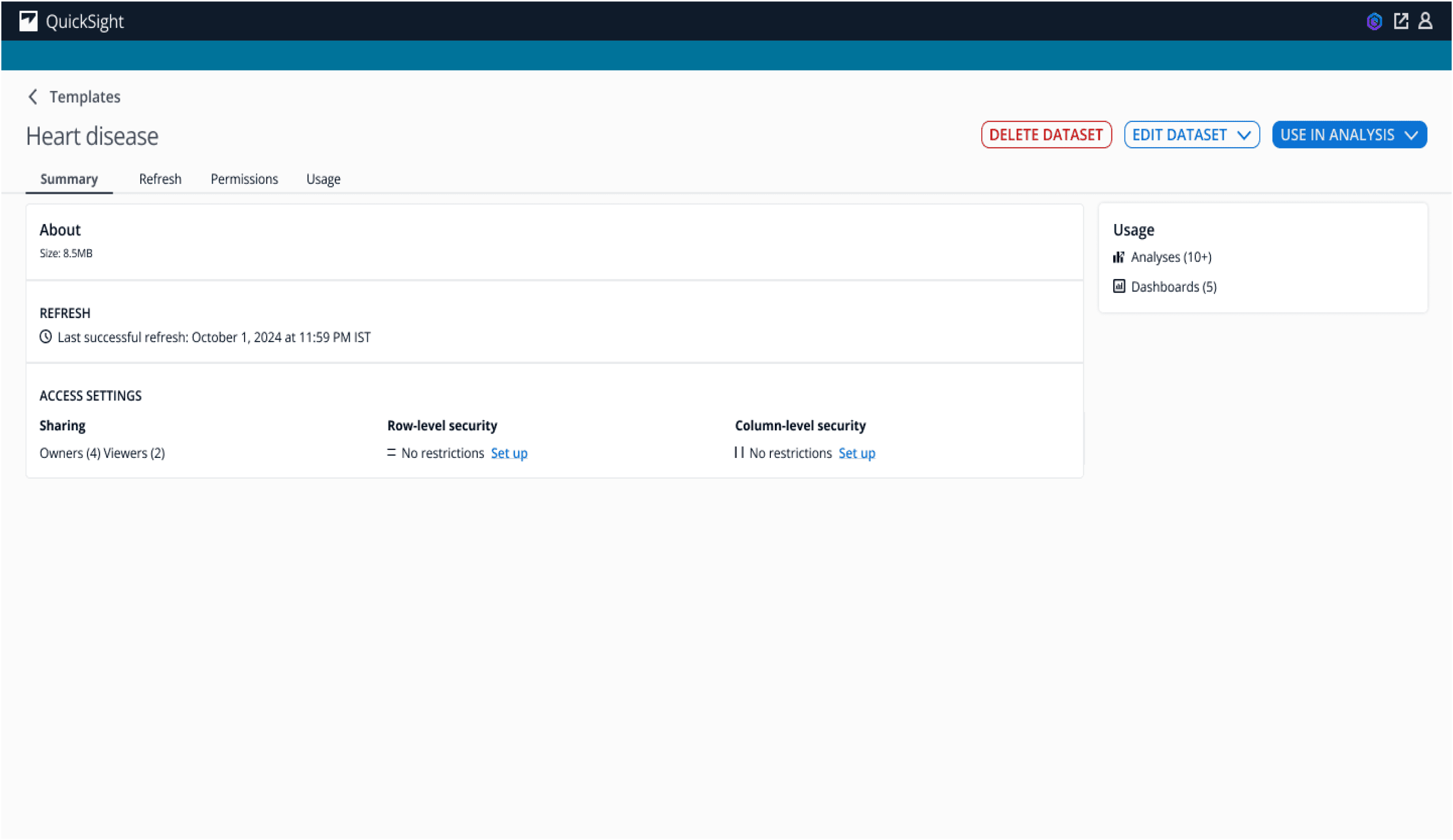Go to the Usage tab
Screen dimensions: 1453x840
[x=323, y=179]
